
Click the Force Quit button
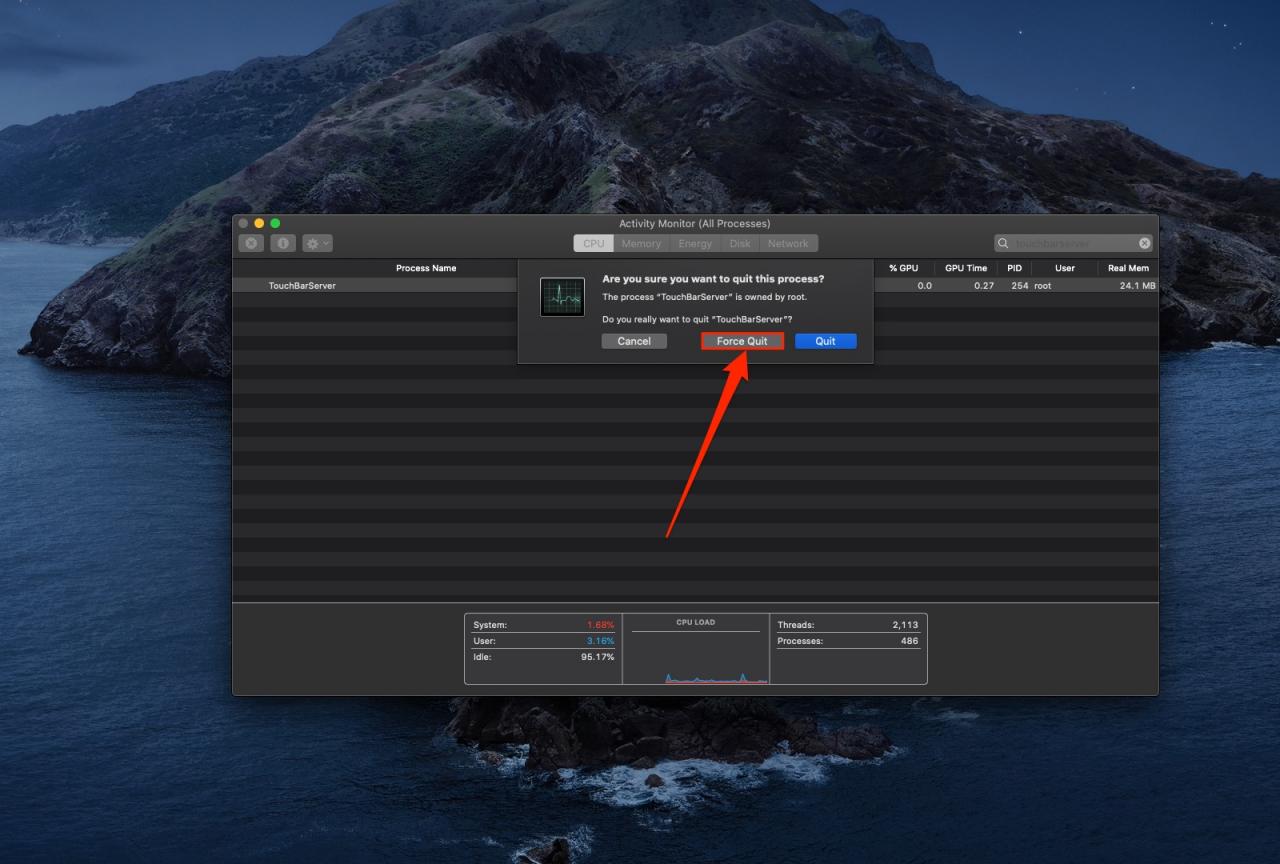(x=742, y=341)
